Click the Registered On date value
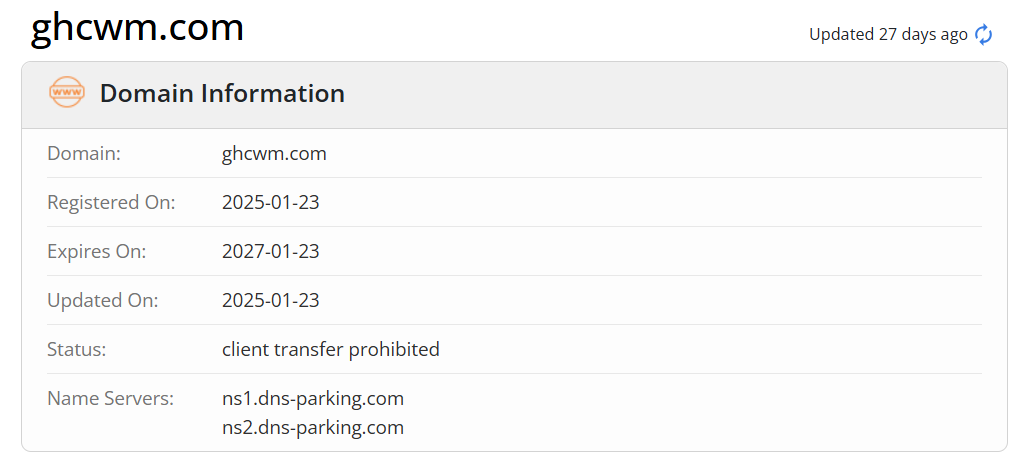 tap(271, 203)
